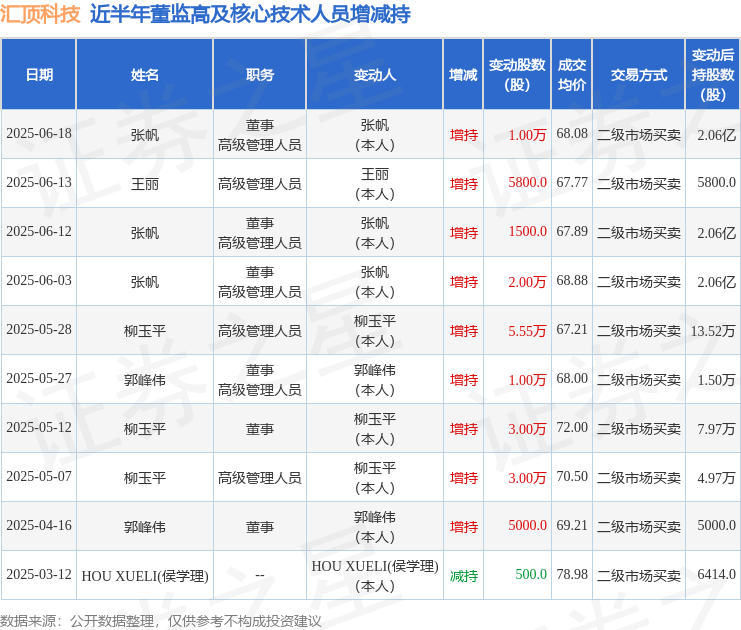Click the red share change 5000.0
Viewport: 741px width, 630px height.
(x=527, y=526)
